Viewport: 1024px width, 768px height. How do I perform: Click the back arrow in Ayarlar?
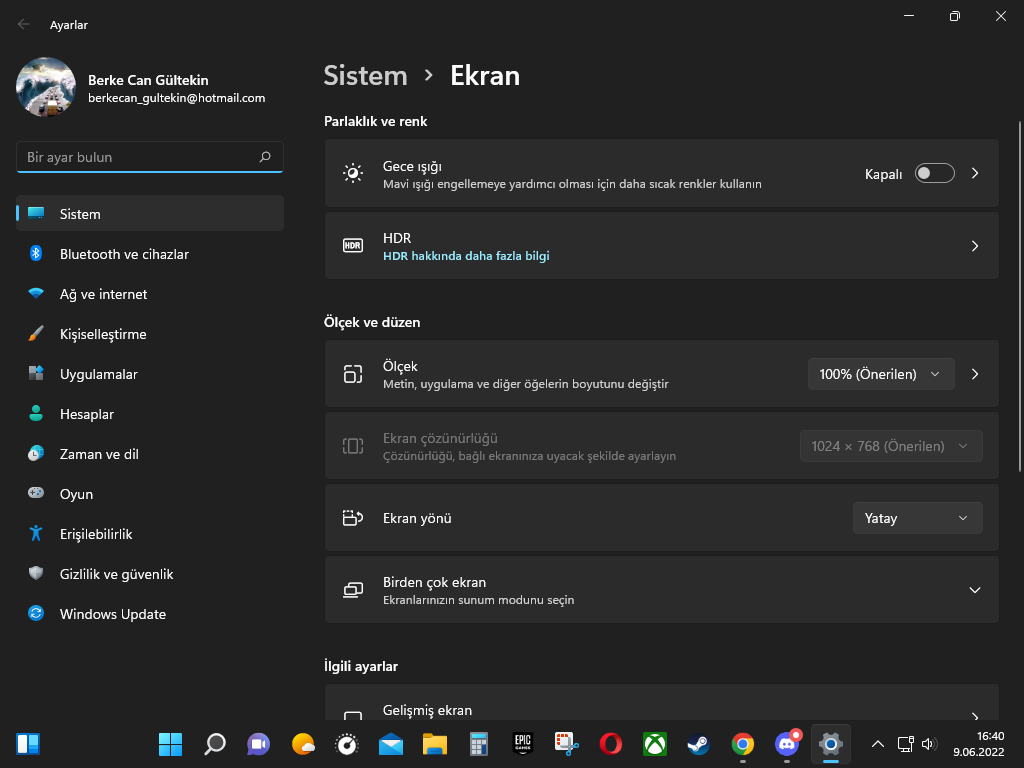[x=24, y=25]
